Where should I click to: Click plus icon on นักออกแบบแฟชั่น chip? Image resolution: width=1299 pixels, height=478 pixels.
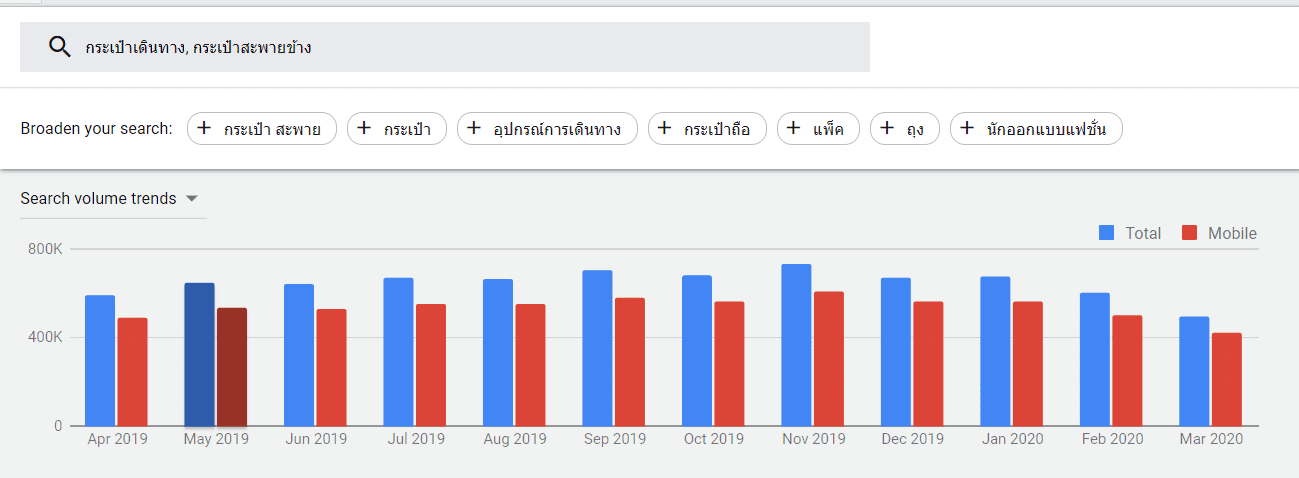(x=967, y=128)
